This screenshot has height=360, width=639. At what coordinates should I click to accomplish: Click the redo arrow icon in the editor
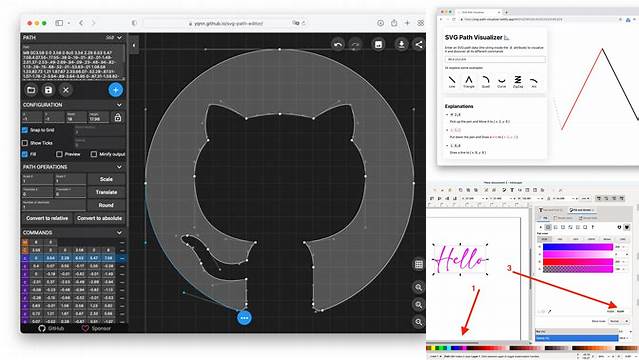pyautogui.click(x=355, y=44)
